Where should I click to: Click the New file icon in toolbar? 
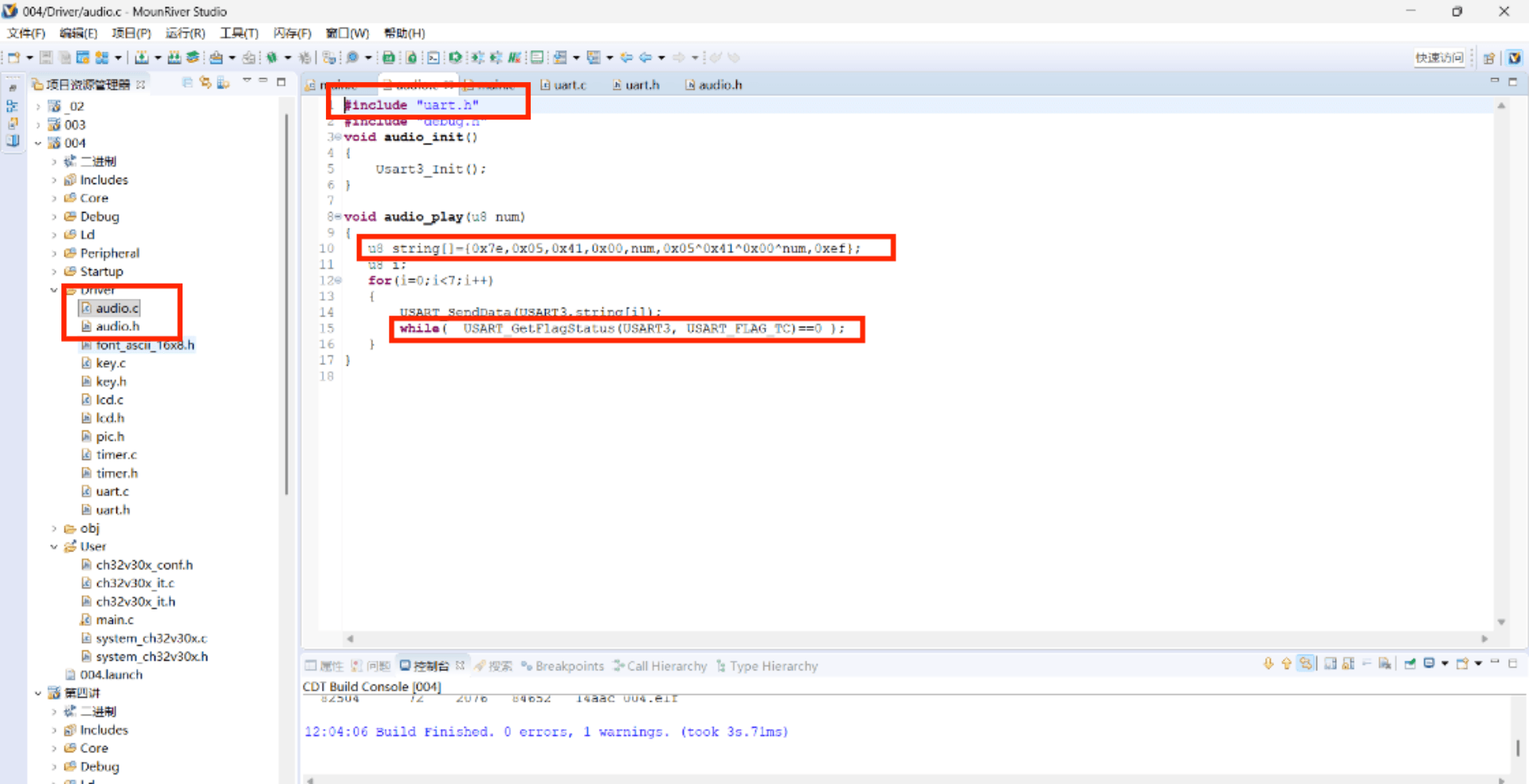(14, 57)
